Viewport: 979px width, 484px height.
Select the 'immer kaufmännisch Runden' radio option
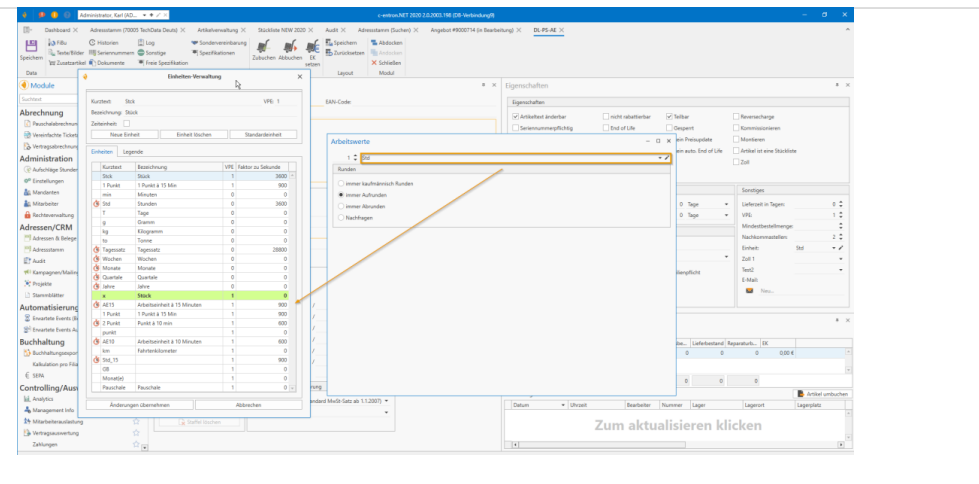pos(343,184)
